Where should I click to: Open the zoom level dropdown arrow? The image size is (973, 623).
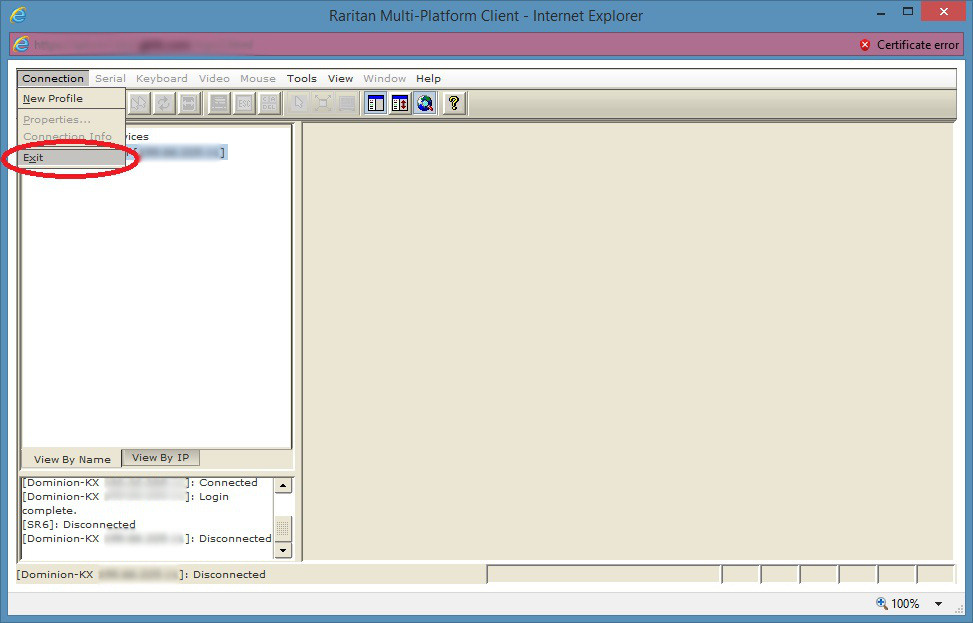click(938, 604)
